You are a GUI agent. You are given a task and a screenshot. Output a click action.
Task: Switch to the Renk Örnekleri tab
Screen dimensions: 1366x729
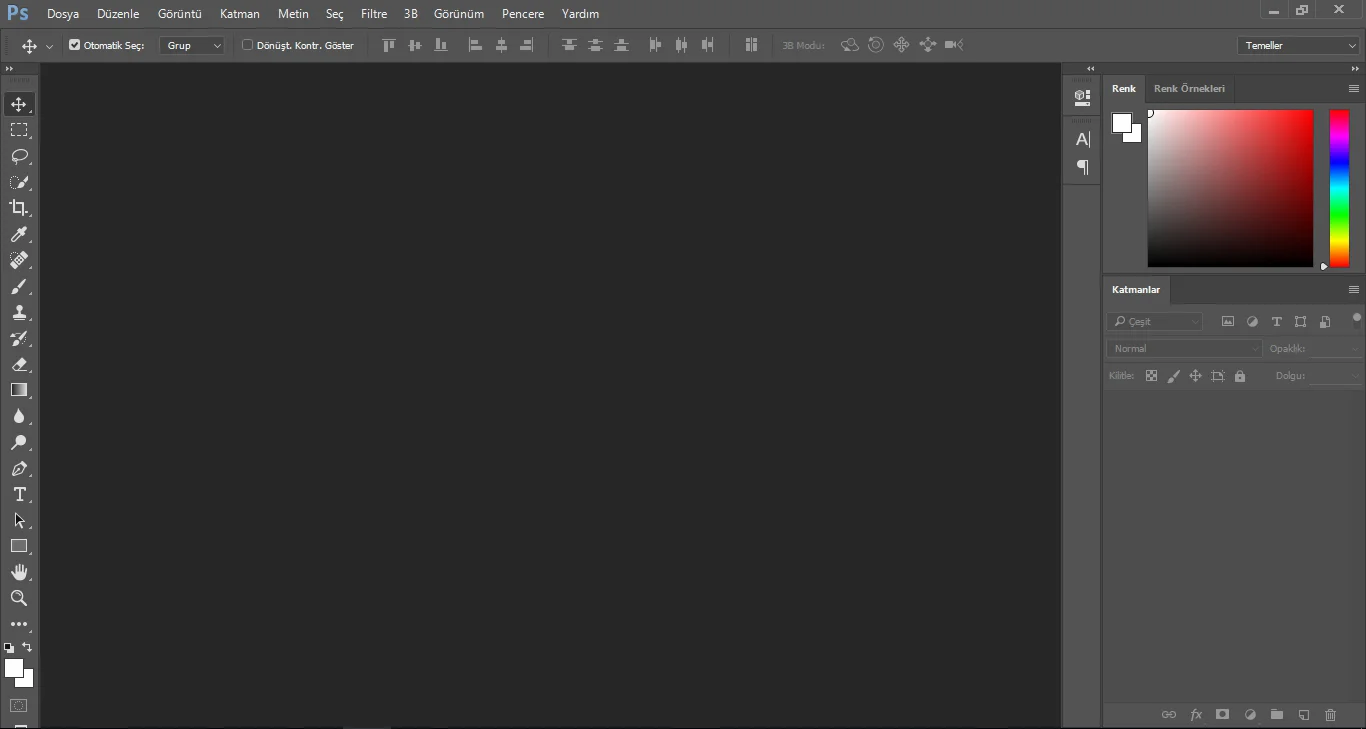(x=1189, y=89)
